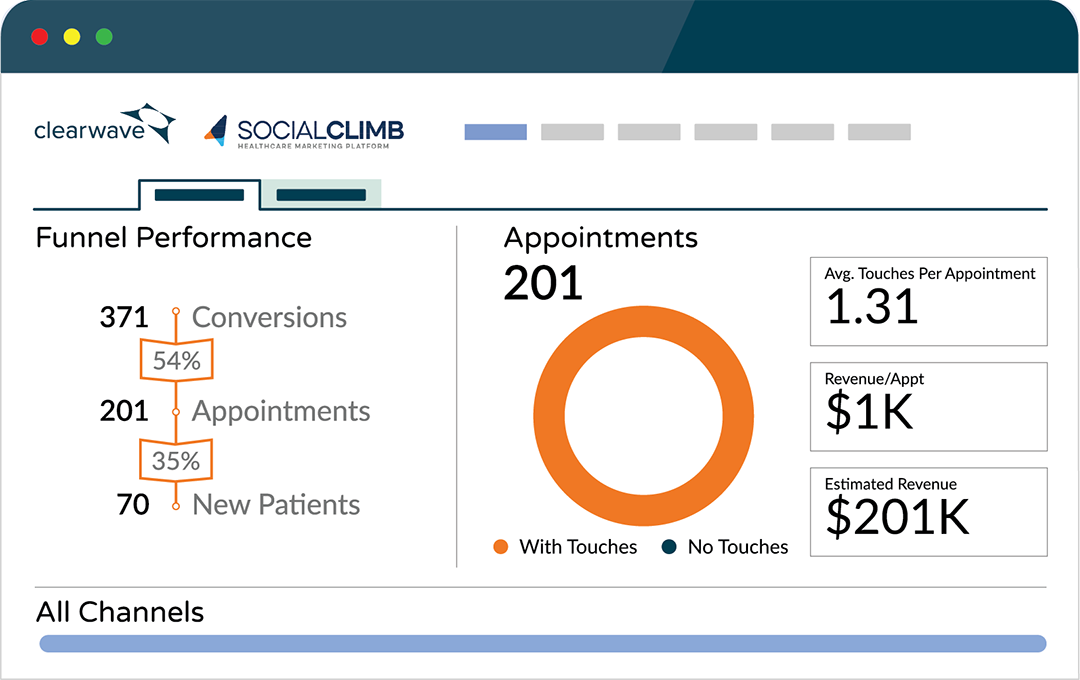Click the red window close dot

tap(40, 37)
